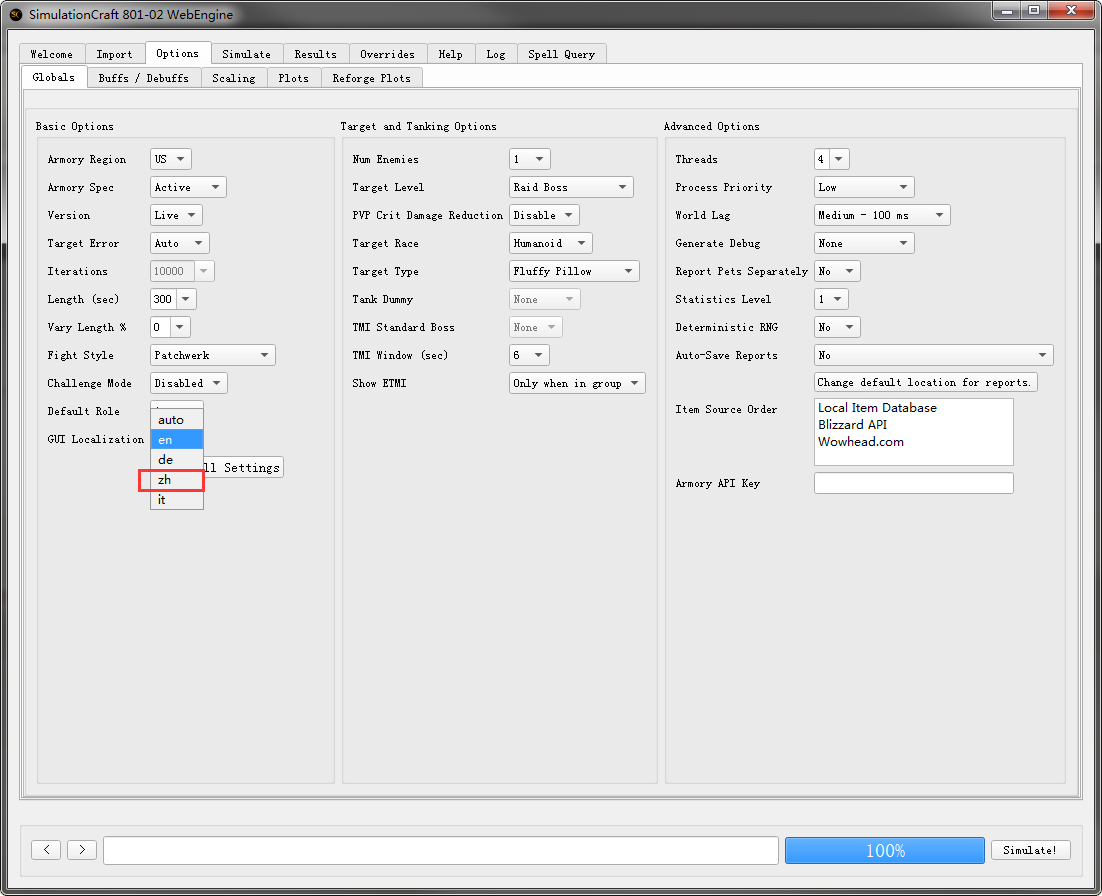Open the Buffs / Debuffs sub-tab
The height and width of the screenshot is (896, 1102).
tap(143, 78)
